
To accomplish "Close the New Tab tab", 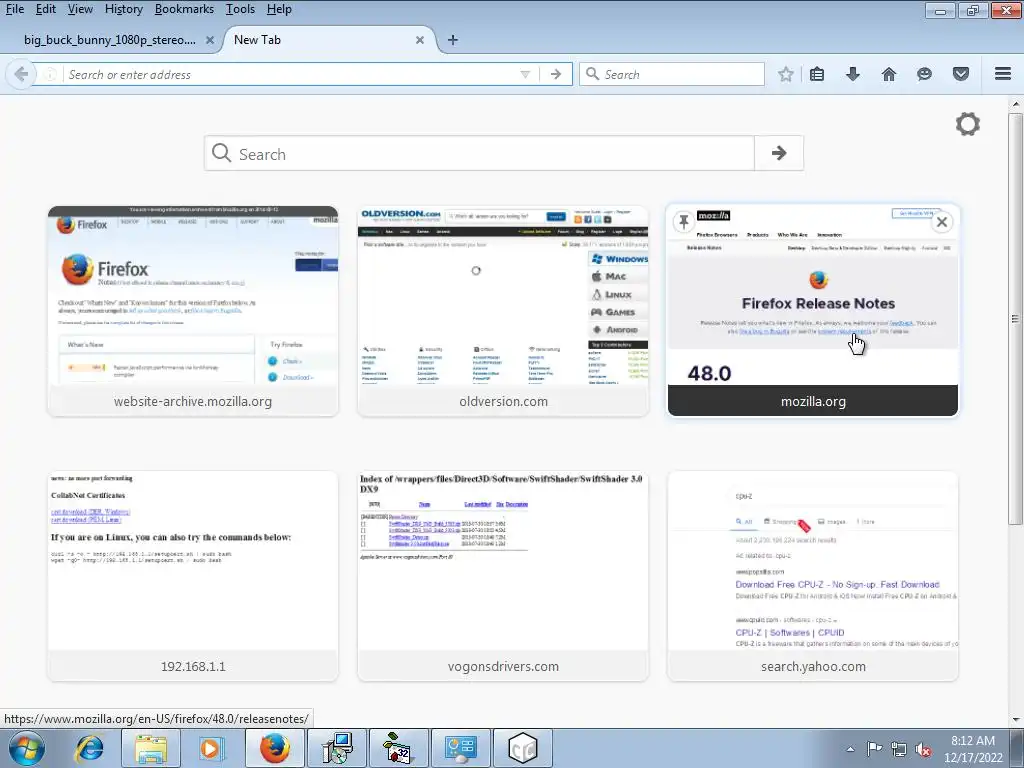I will 420,40.
